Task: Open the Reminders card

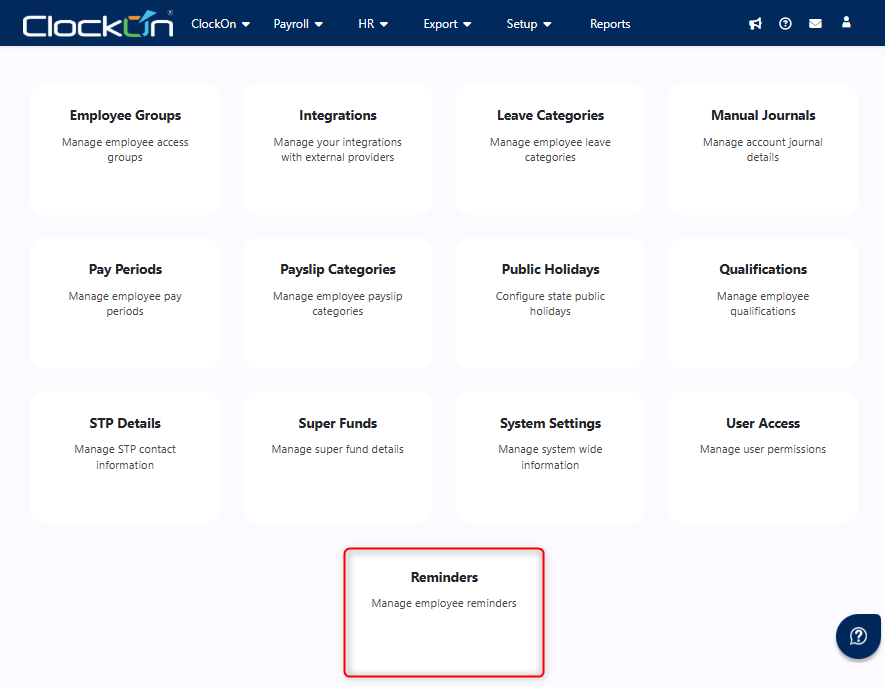Action: coord(444,612)
